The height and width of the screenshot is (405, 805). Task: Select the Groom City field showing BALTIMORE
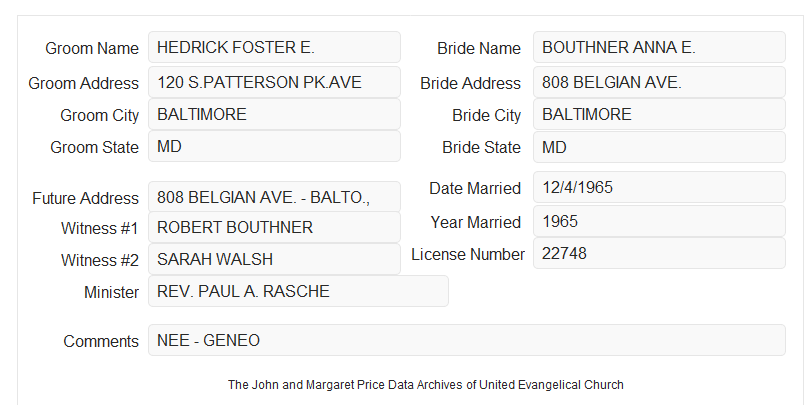pyautogui.click(x=274, y=114)
